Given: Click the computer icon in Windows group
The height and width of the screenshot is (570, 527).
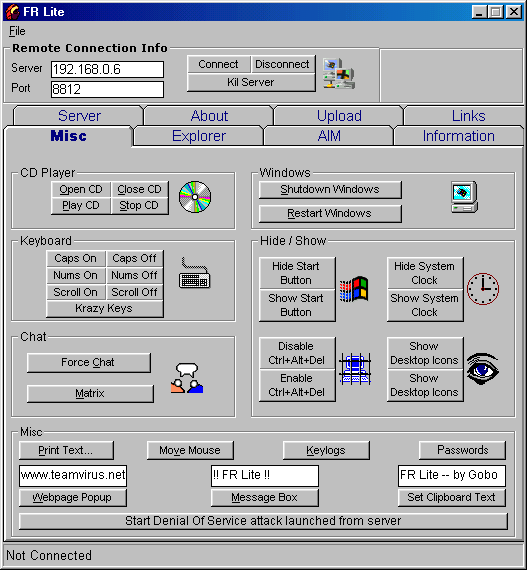Looking at the screenshot, I should pyautogui.click(x=464, y=197).
